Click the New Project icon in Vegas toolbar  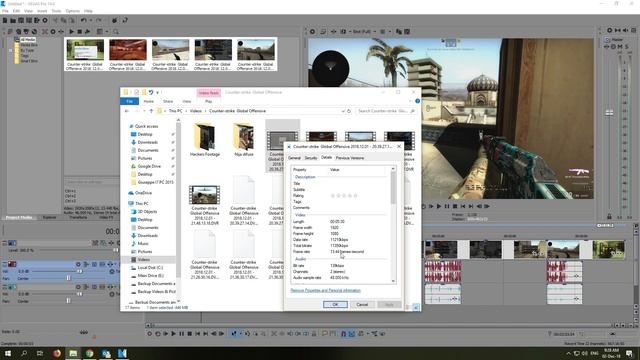pos(5,20)
